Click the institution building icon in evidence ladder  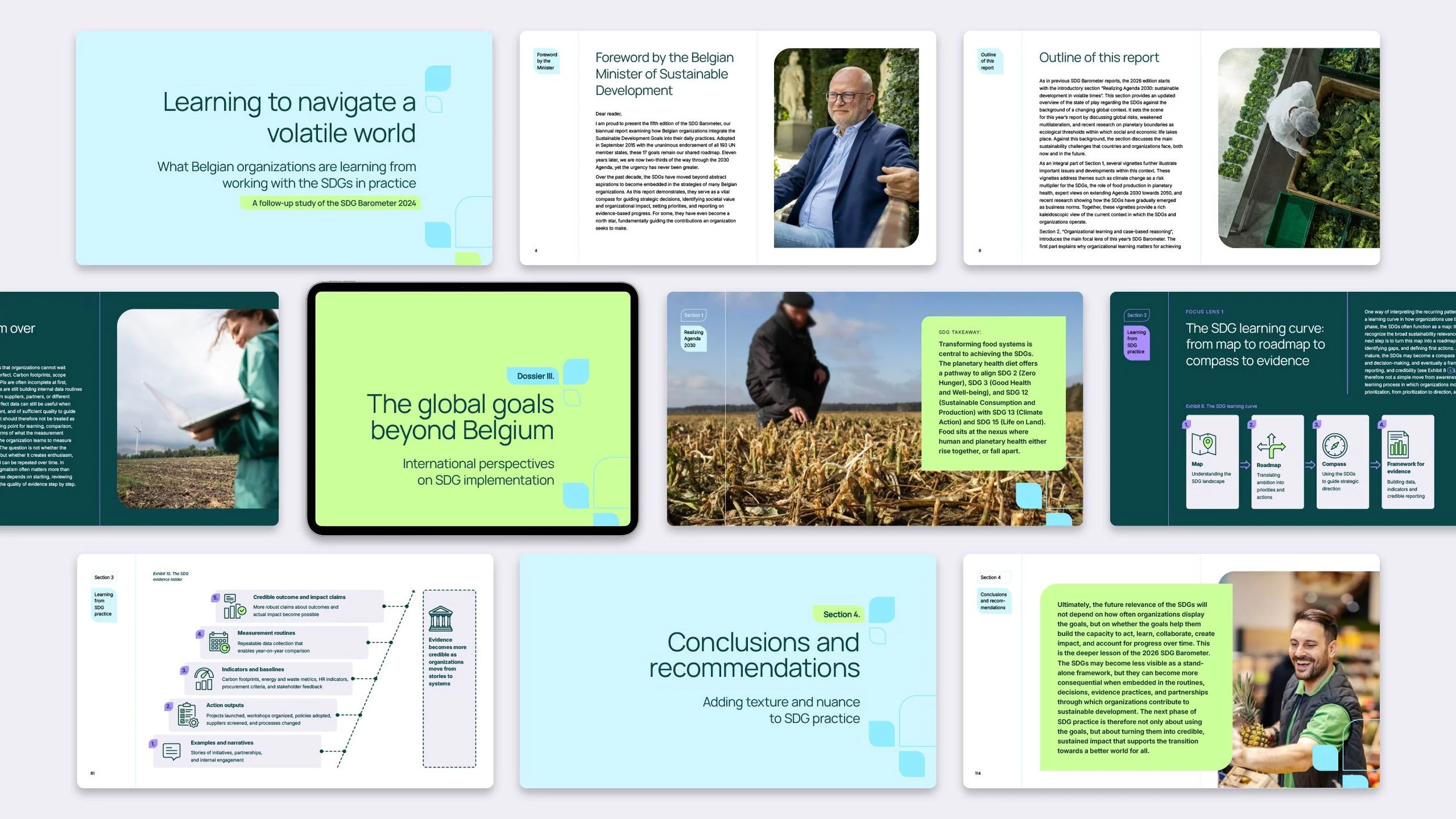[x=440, y=619]
